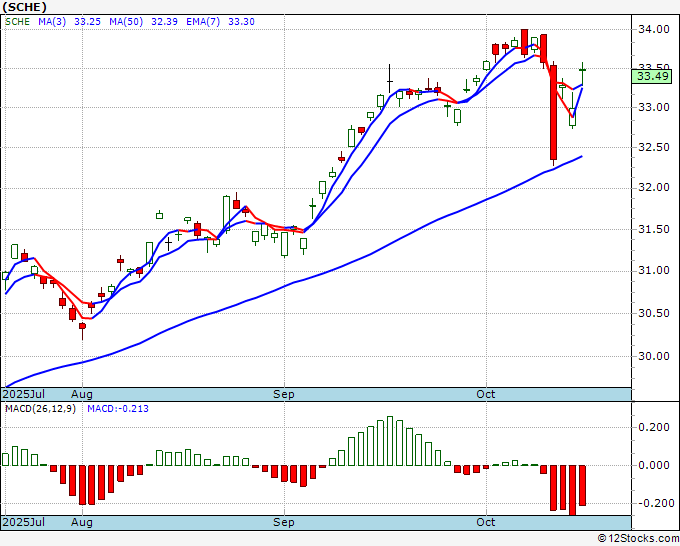Screen dimensions: 680x546
Task: Click Aug on the price chart axis
Action: [x=82, y=394]
